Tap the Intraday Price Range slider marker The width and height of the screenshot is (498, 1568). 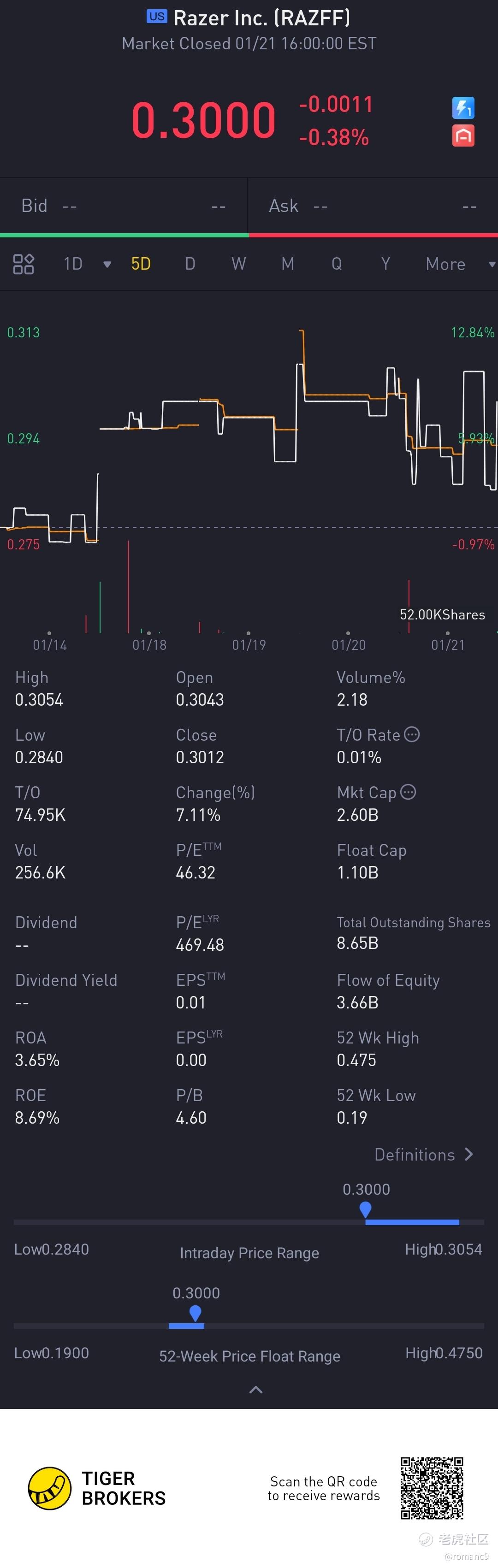click(x=366, y=1209)
